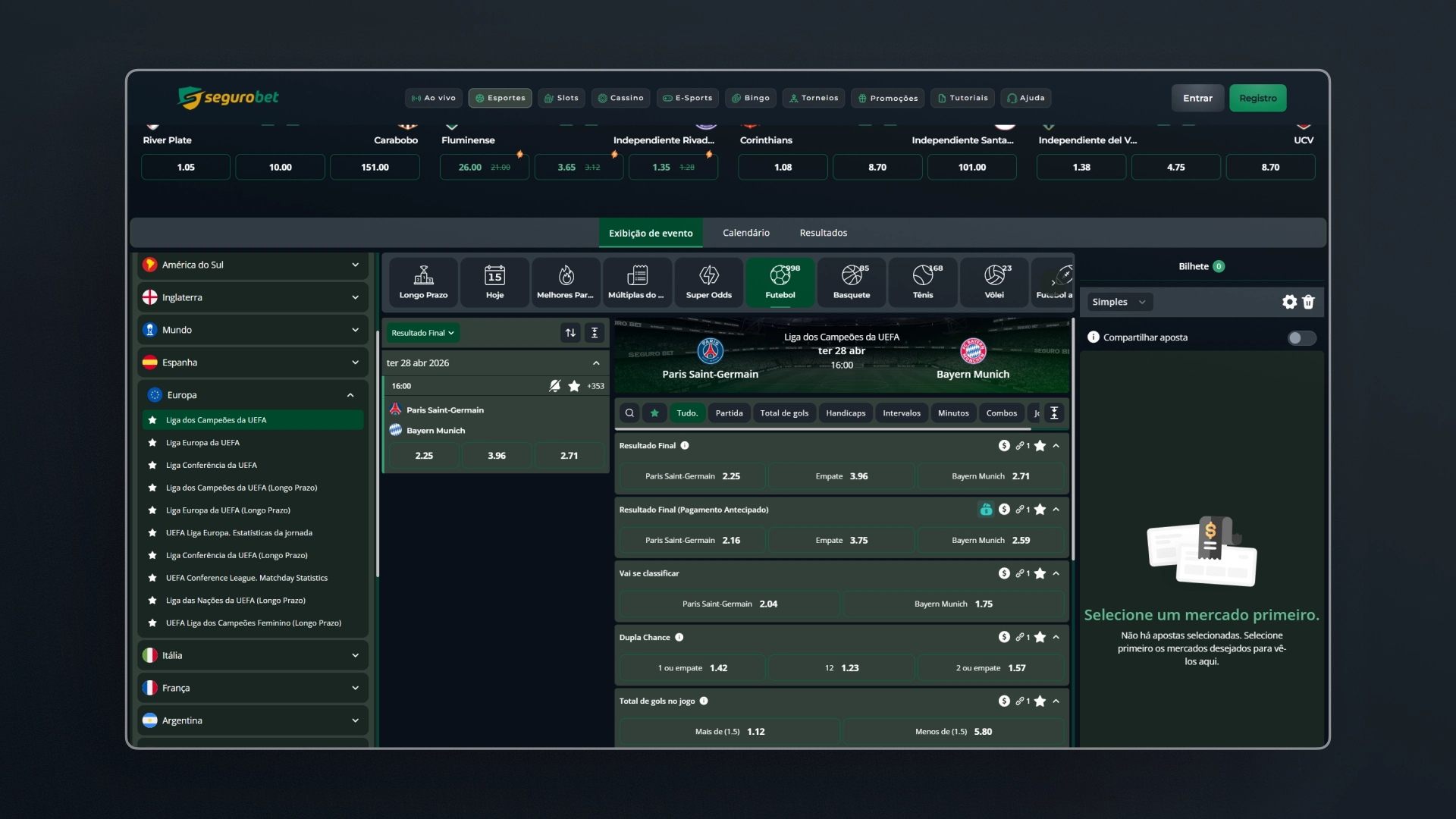Click the Entrar button
This screenshot has width=1456, height=819.
tap(1197, 98)
